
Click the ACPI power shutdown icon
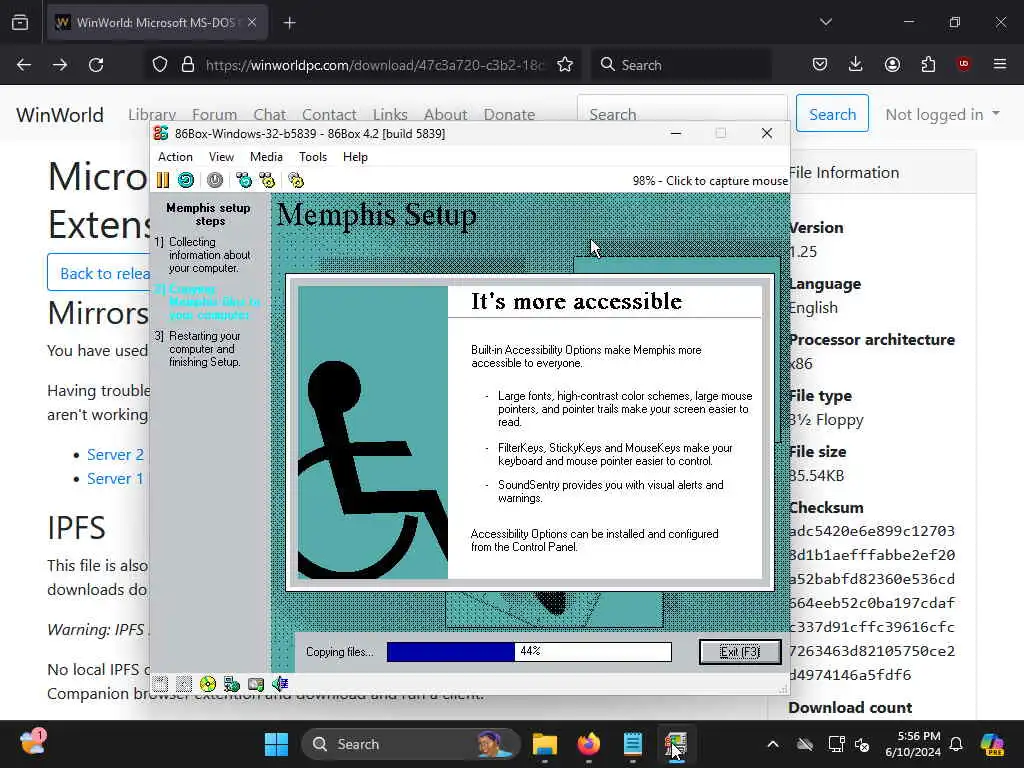[x=215, y=180]
